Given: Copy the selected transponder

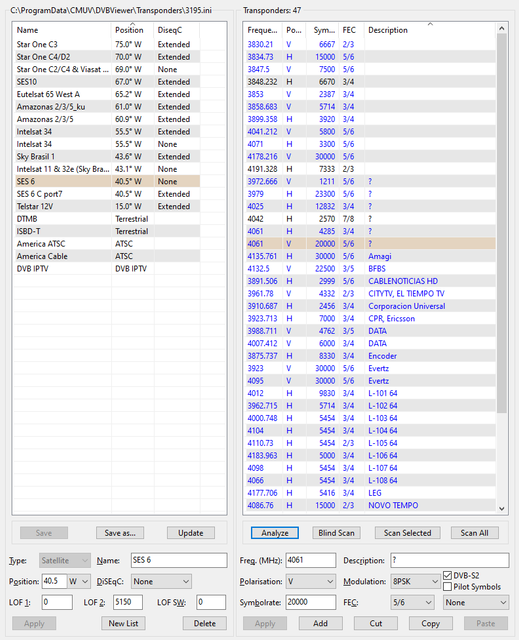Looking at the screenshot, I should click(430, 624).
